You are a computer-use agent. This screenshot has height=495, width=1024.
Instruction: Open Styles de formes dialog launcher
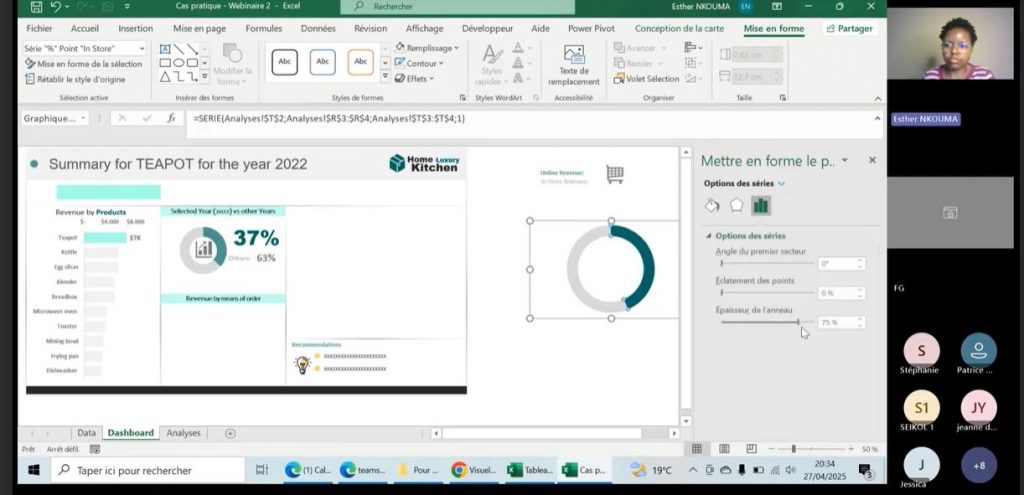462,97
